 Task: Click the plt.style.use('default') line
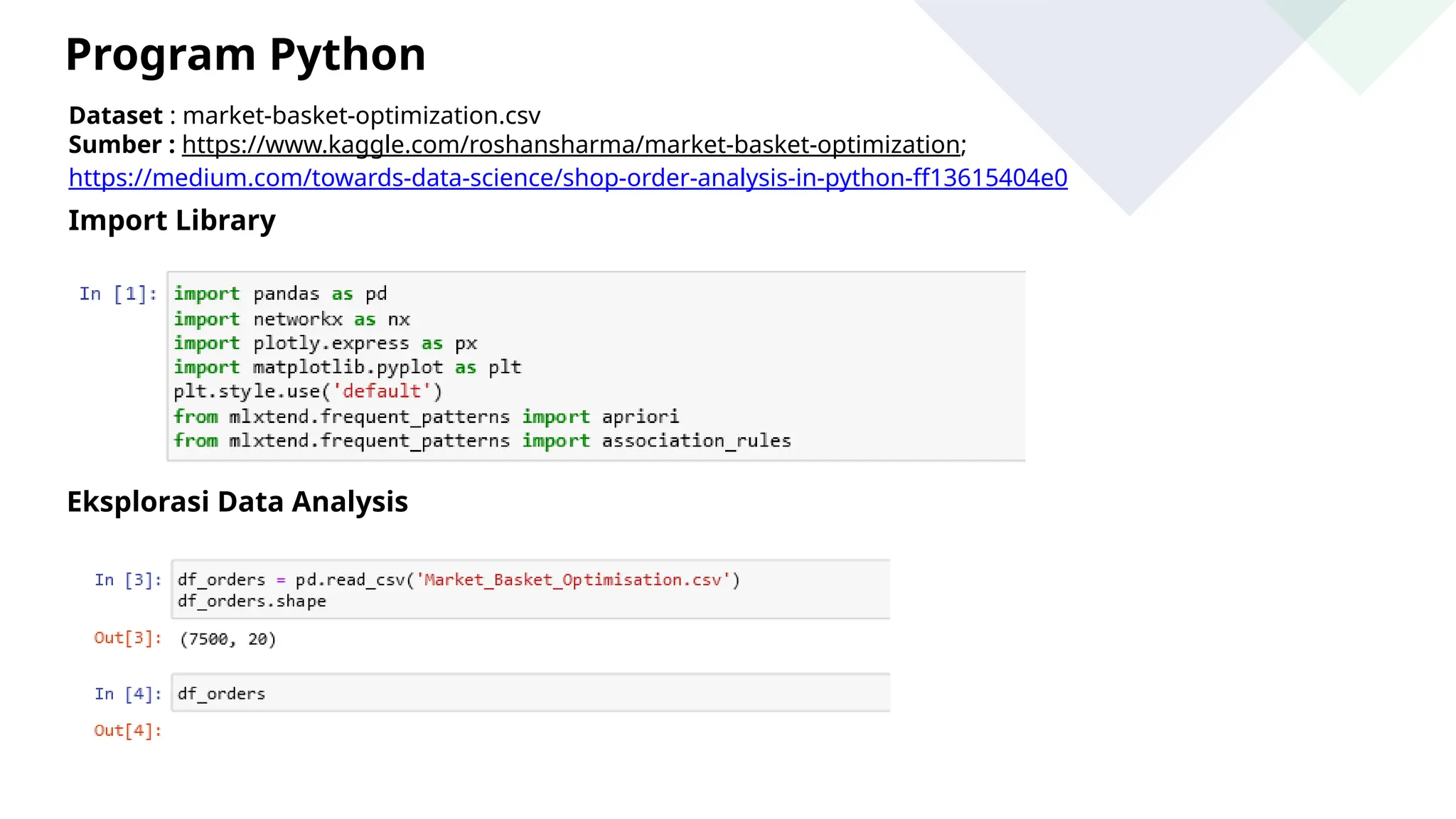click(308, 392)
